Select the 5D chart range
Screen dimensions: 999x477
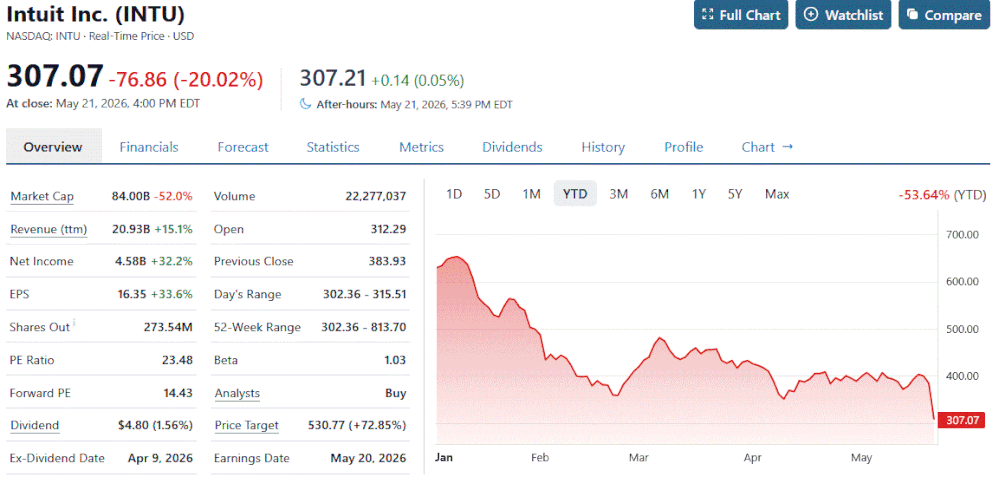(492, 194)
